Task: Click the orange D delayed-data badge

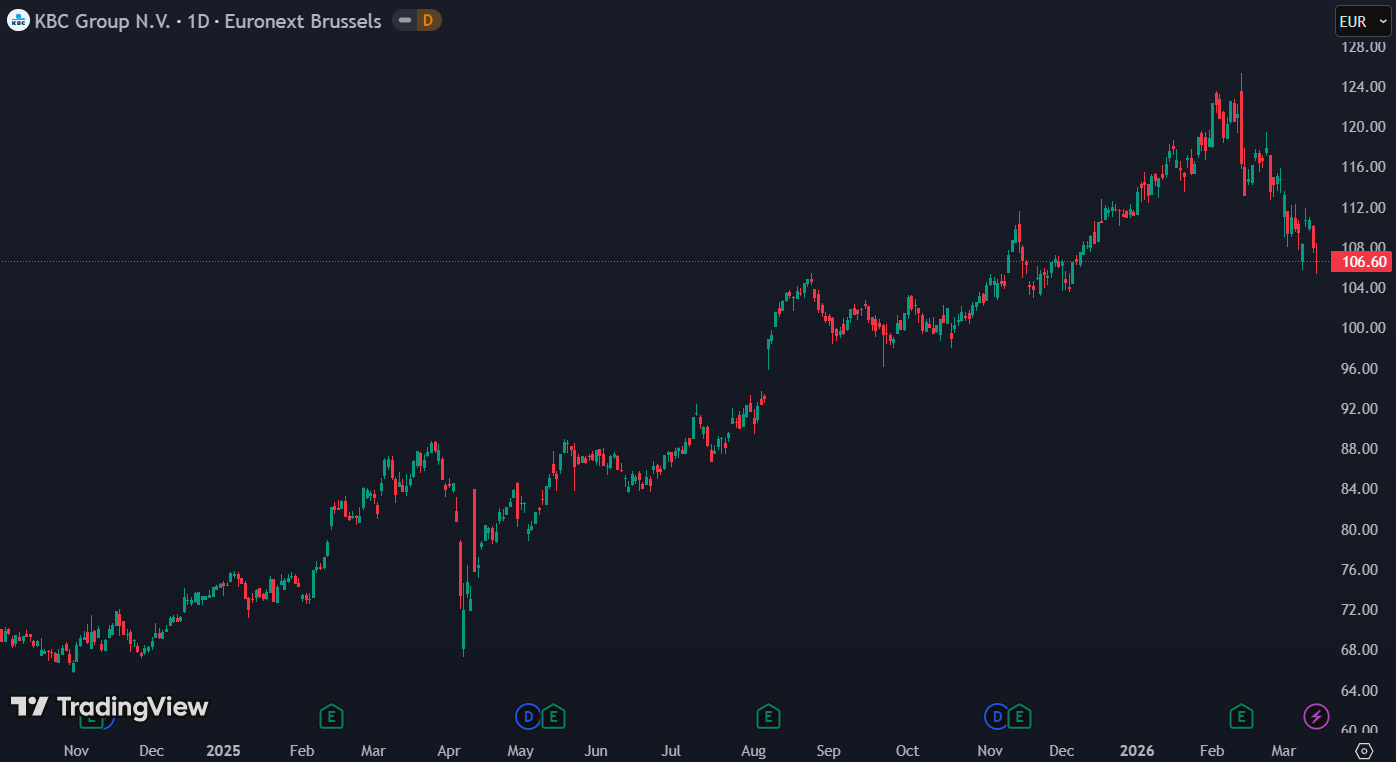Action: coord(428,20)
